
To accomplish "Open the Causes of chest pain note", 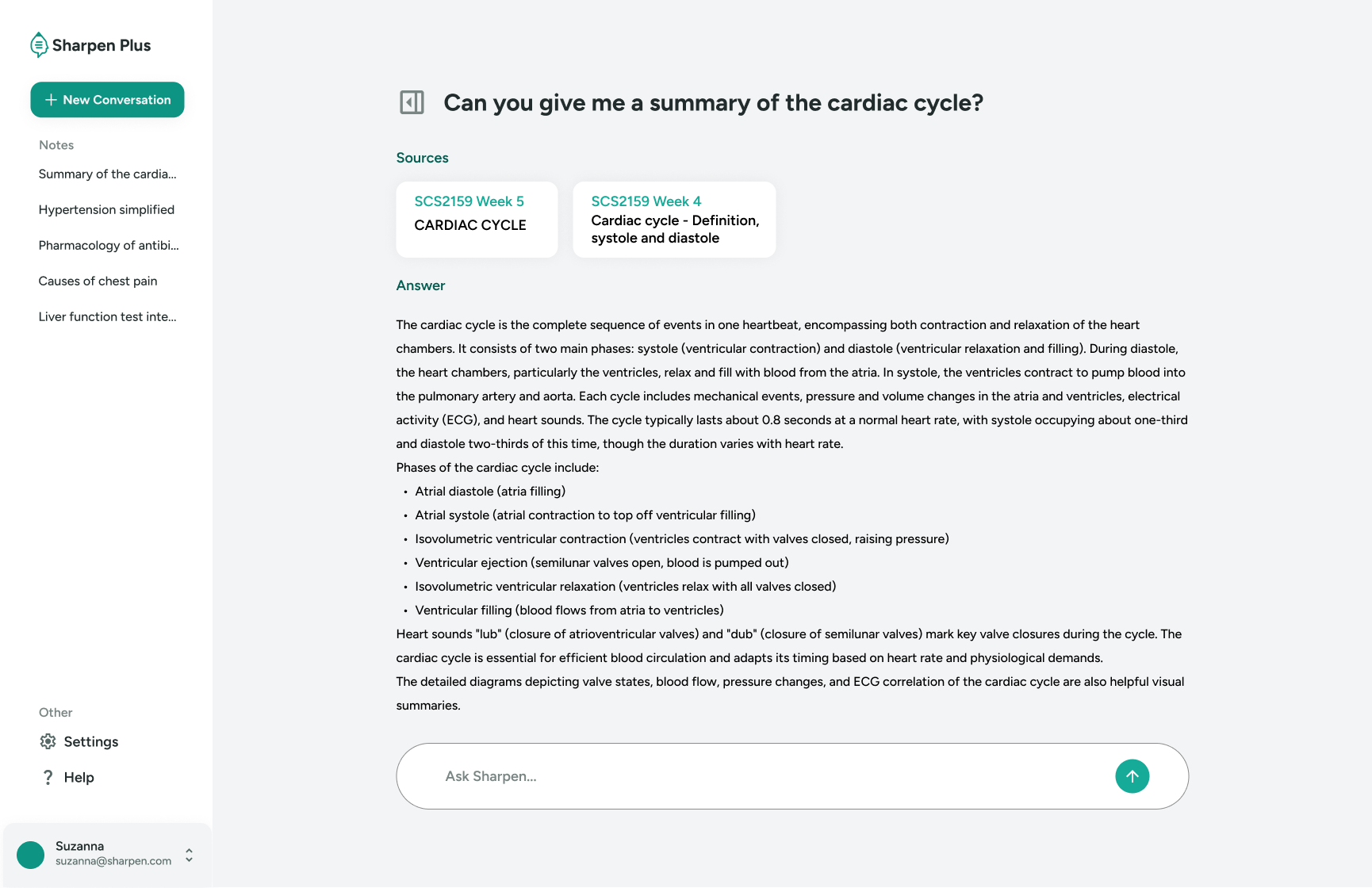I will click(x=98, y=281).
